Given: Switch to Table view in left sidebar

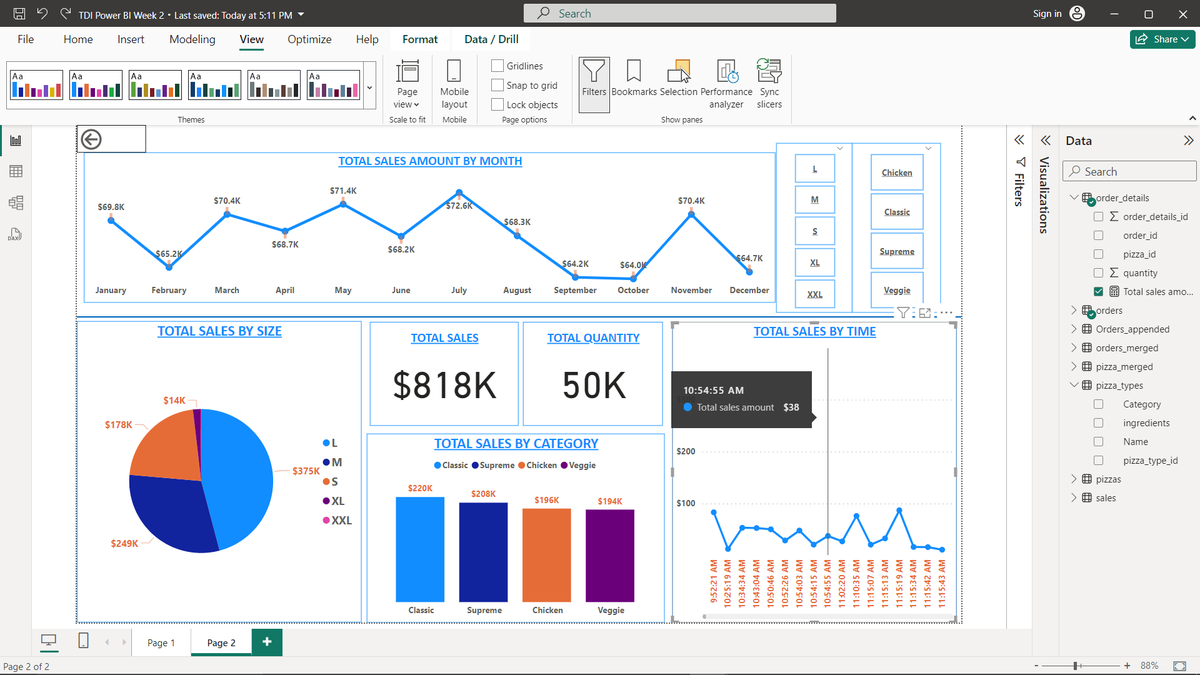Looking at the screenshot, I should [16, 172].
